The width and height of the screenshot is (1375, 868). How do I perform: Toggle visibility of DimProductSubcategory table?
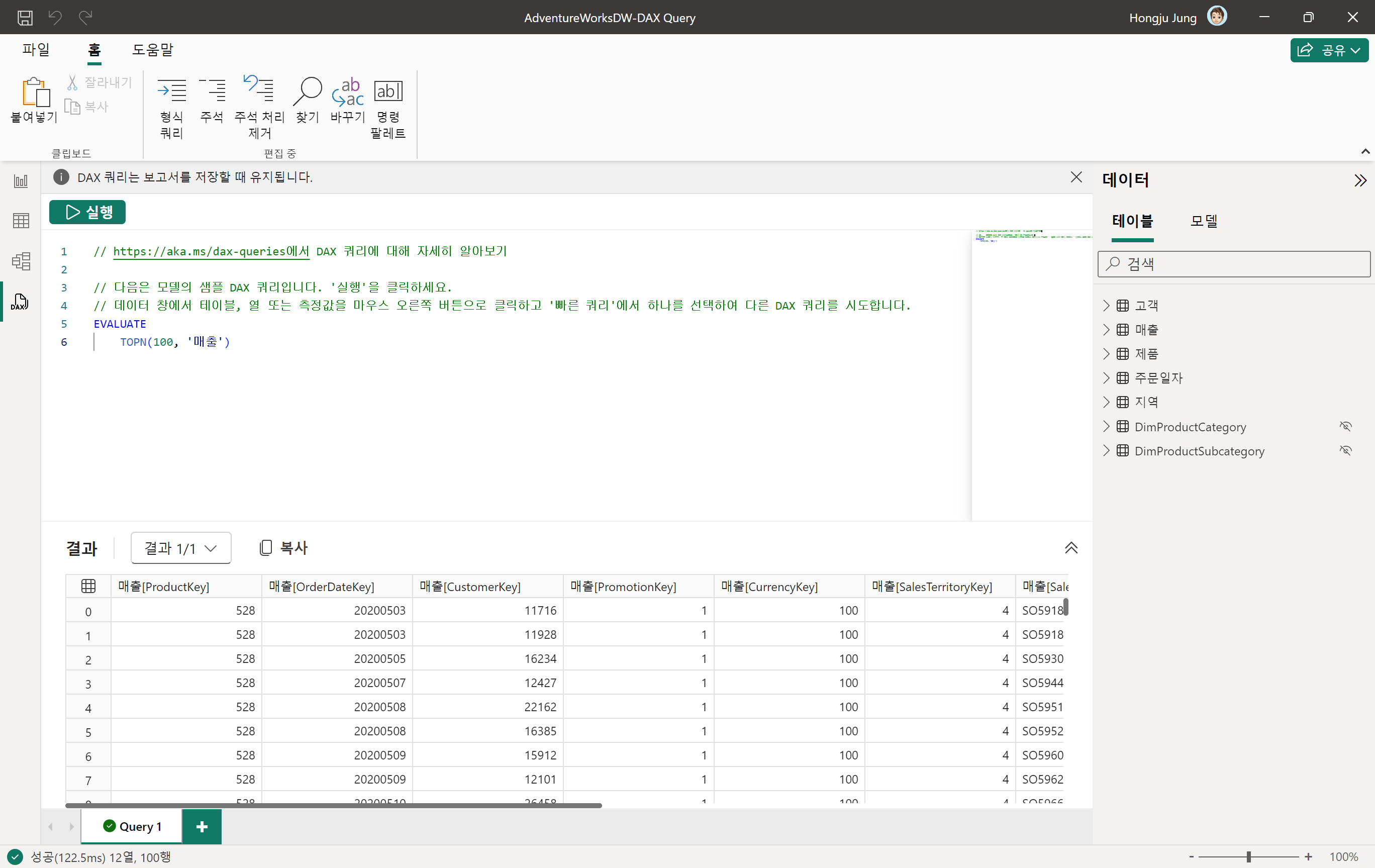1345,450
